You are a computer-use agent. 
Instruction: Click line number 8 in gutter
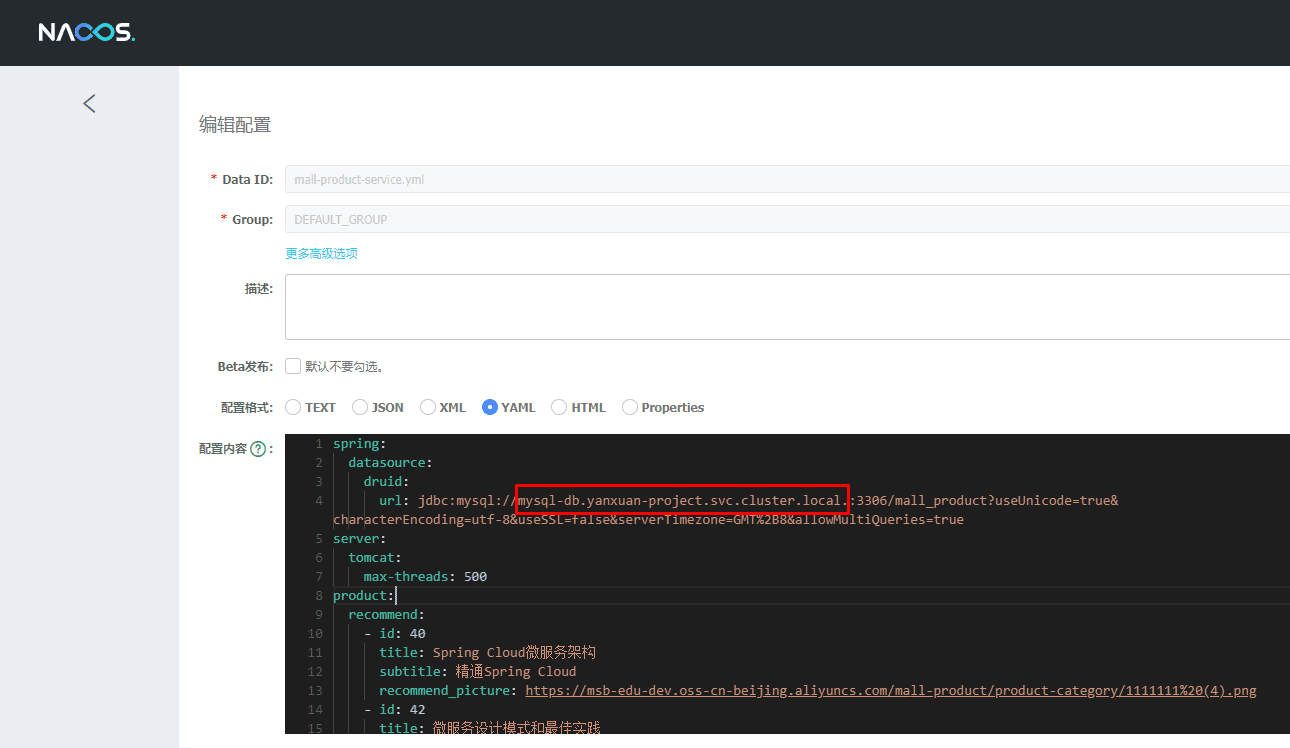tap(319, 595)
